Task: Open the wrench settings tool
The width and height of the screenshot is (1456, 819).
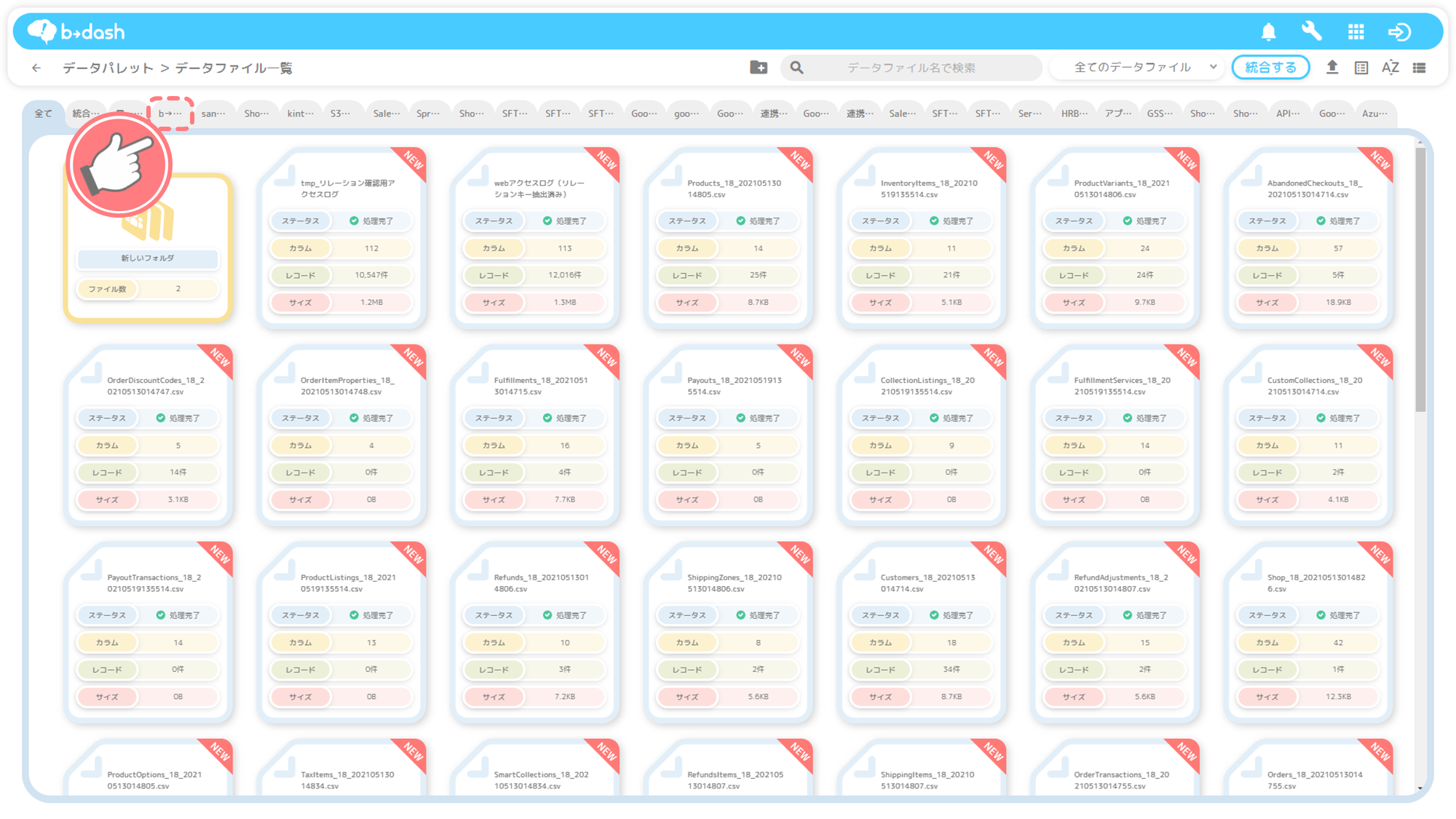Action: coord(1311,31)
